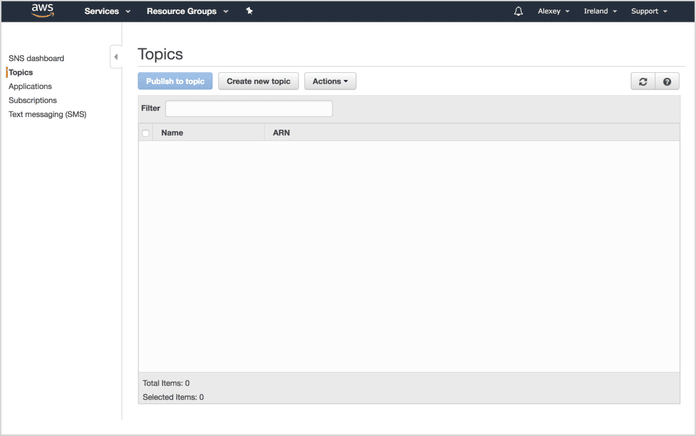
Task: Refresh the topics list
Action: (x=643, y=82)
